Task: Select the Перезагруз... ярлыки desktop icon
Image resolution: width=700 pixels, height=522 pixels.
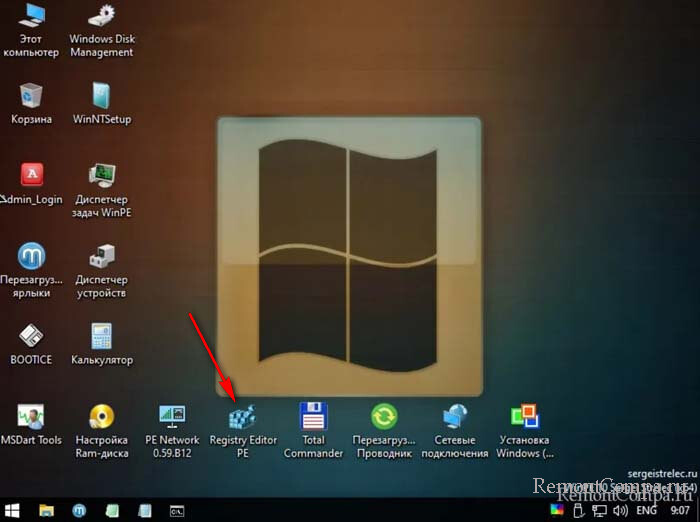Action: [31, 271]
